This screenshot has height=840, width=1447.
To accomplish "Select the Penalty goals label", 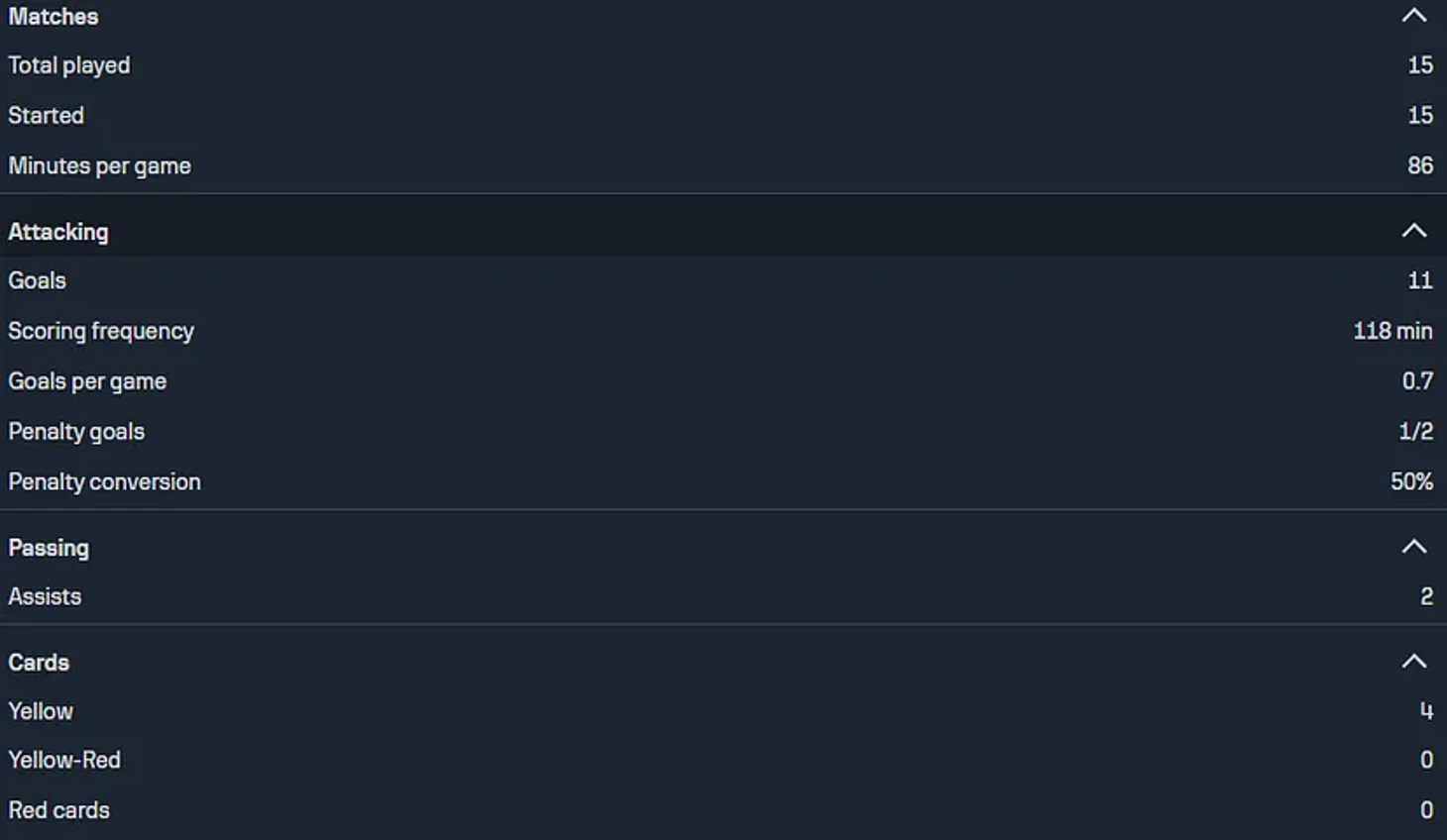I will (76, 432).
